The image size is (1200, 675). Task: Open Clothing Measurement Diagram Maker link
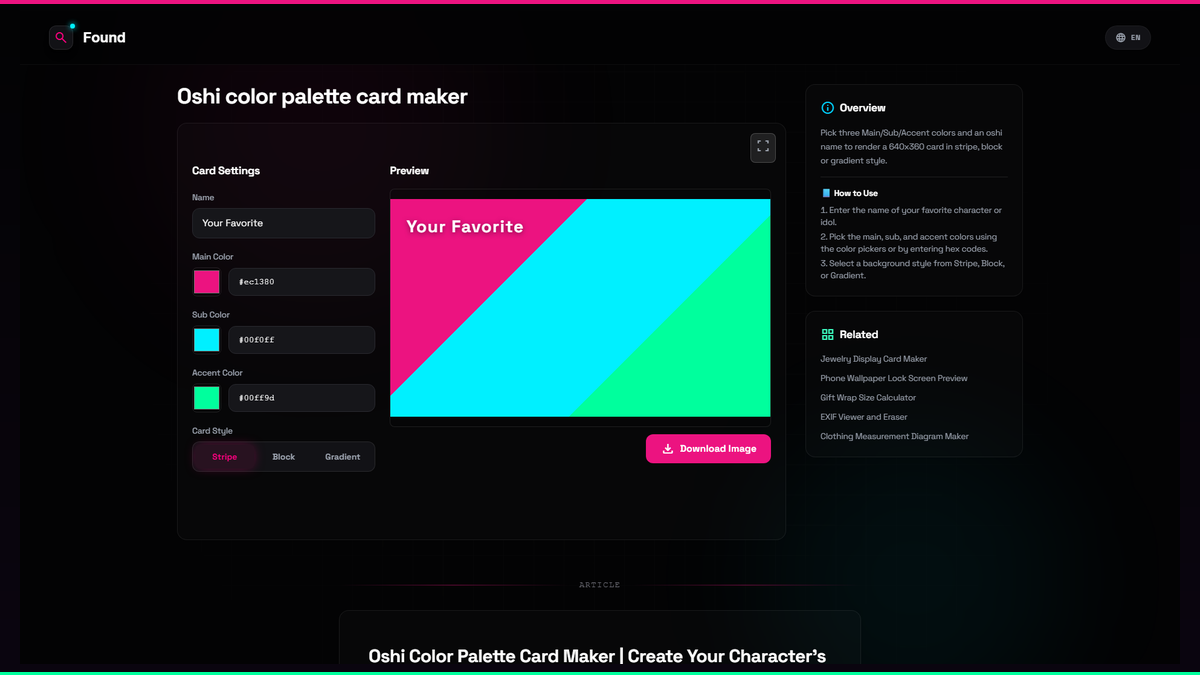tap(895, 436)
